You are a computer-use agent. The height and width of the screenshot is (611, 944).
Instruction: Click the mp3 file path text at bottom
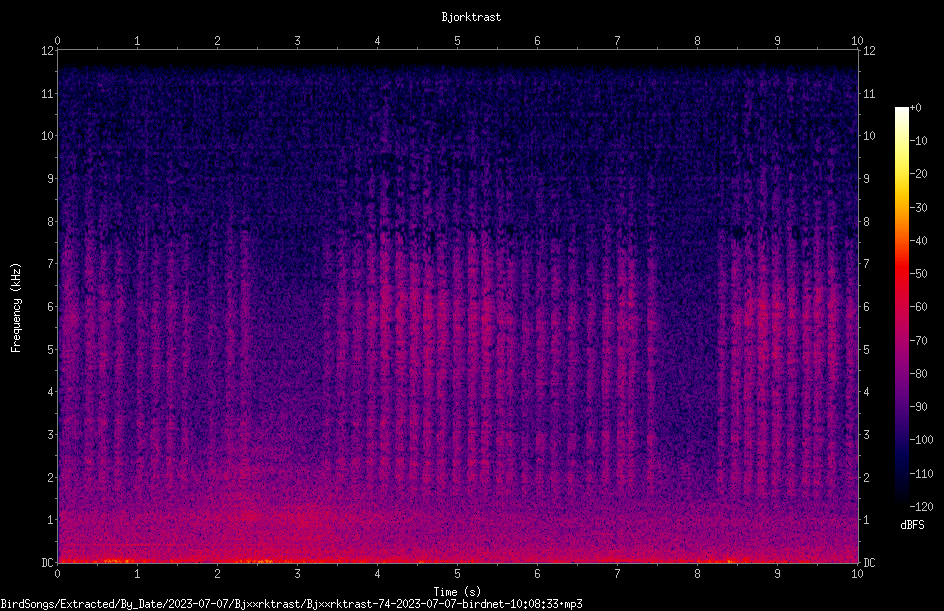point(291,604)
